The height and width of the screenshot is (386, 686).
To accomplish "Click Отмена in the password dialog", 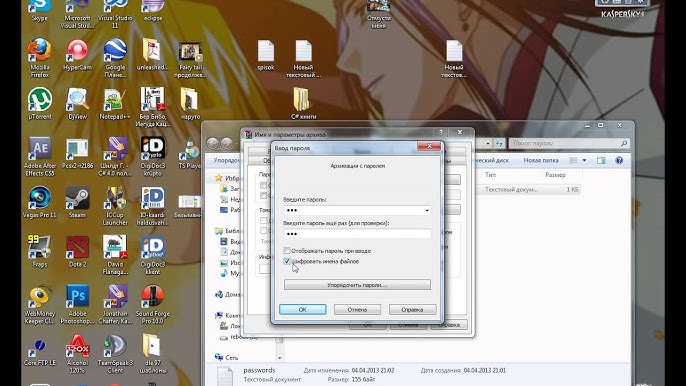I will click(x=357, y=309).
